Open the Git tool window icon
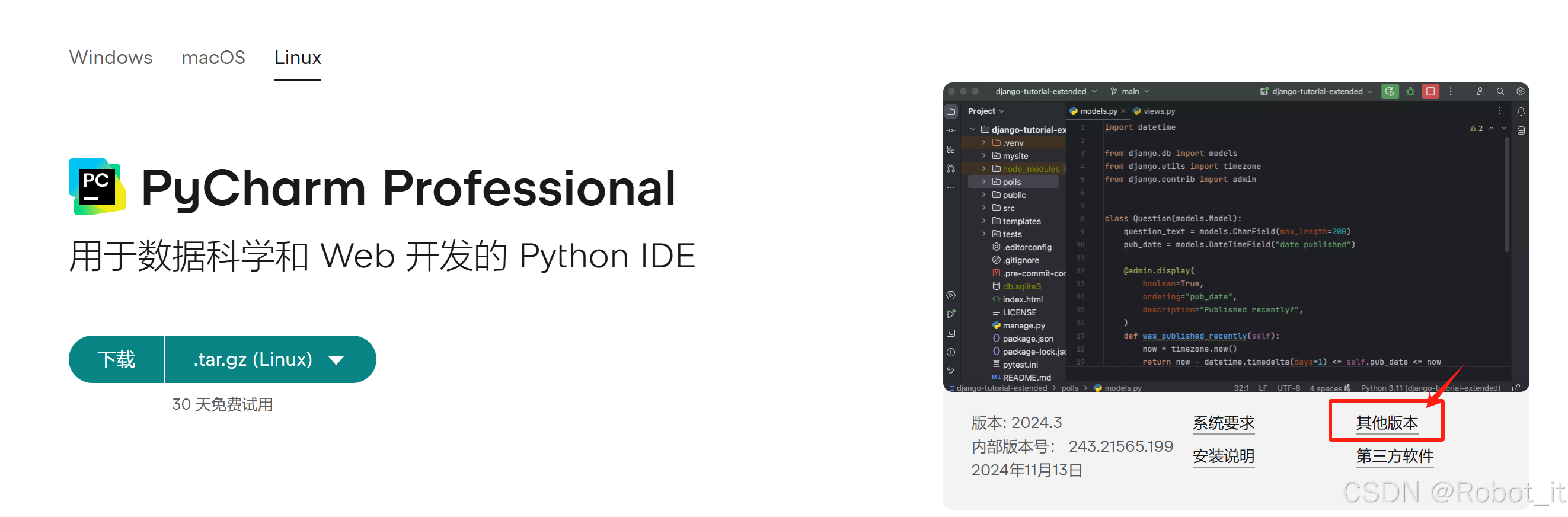This screenshot has height=517, width=1568. (951, 372)
